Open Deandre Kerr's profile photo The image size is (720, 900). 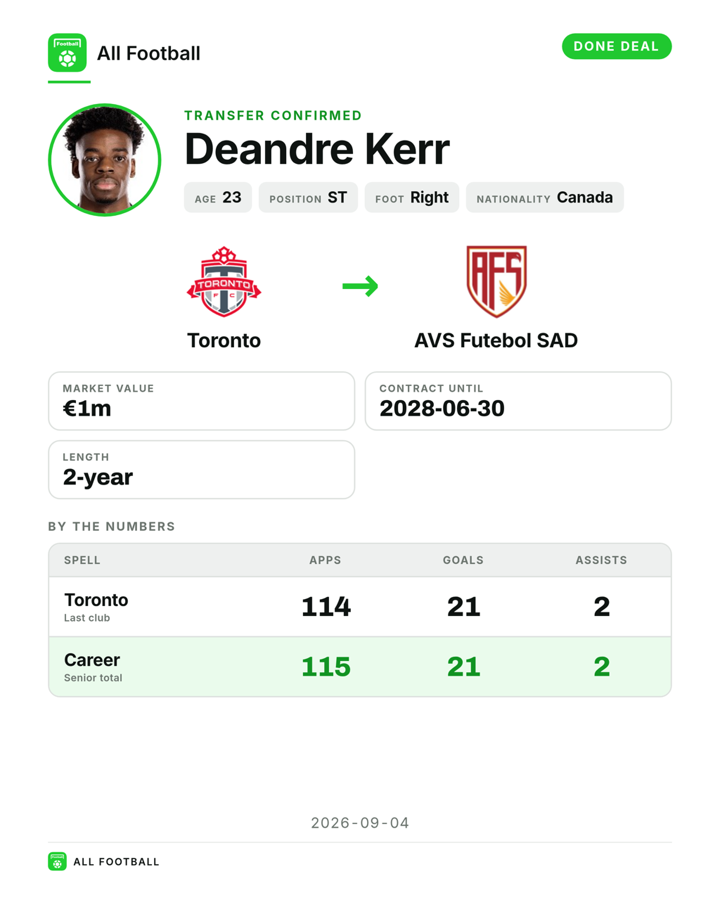[104, 160]
